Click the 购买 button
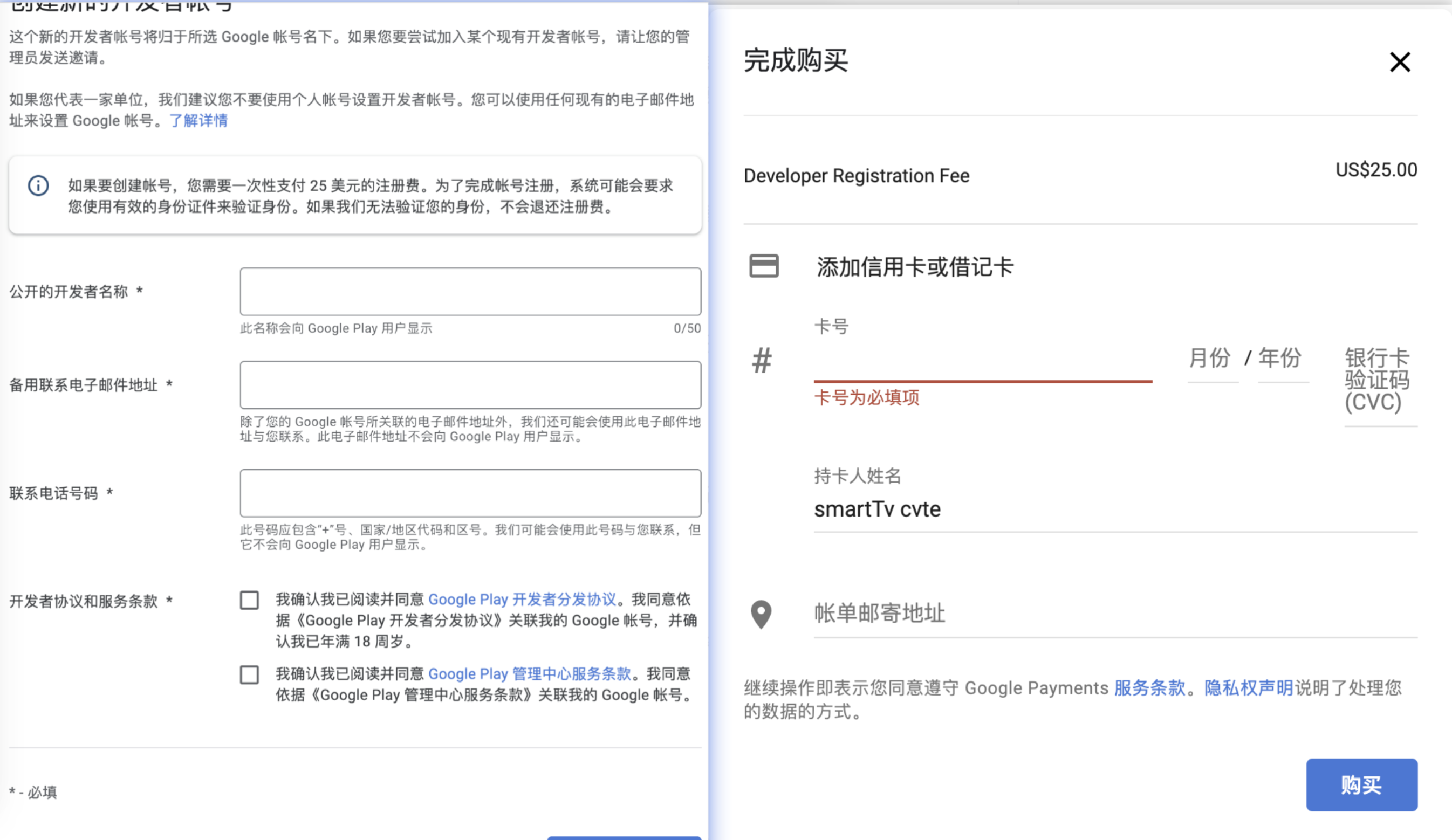 pos(1361,784)
